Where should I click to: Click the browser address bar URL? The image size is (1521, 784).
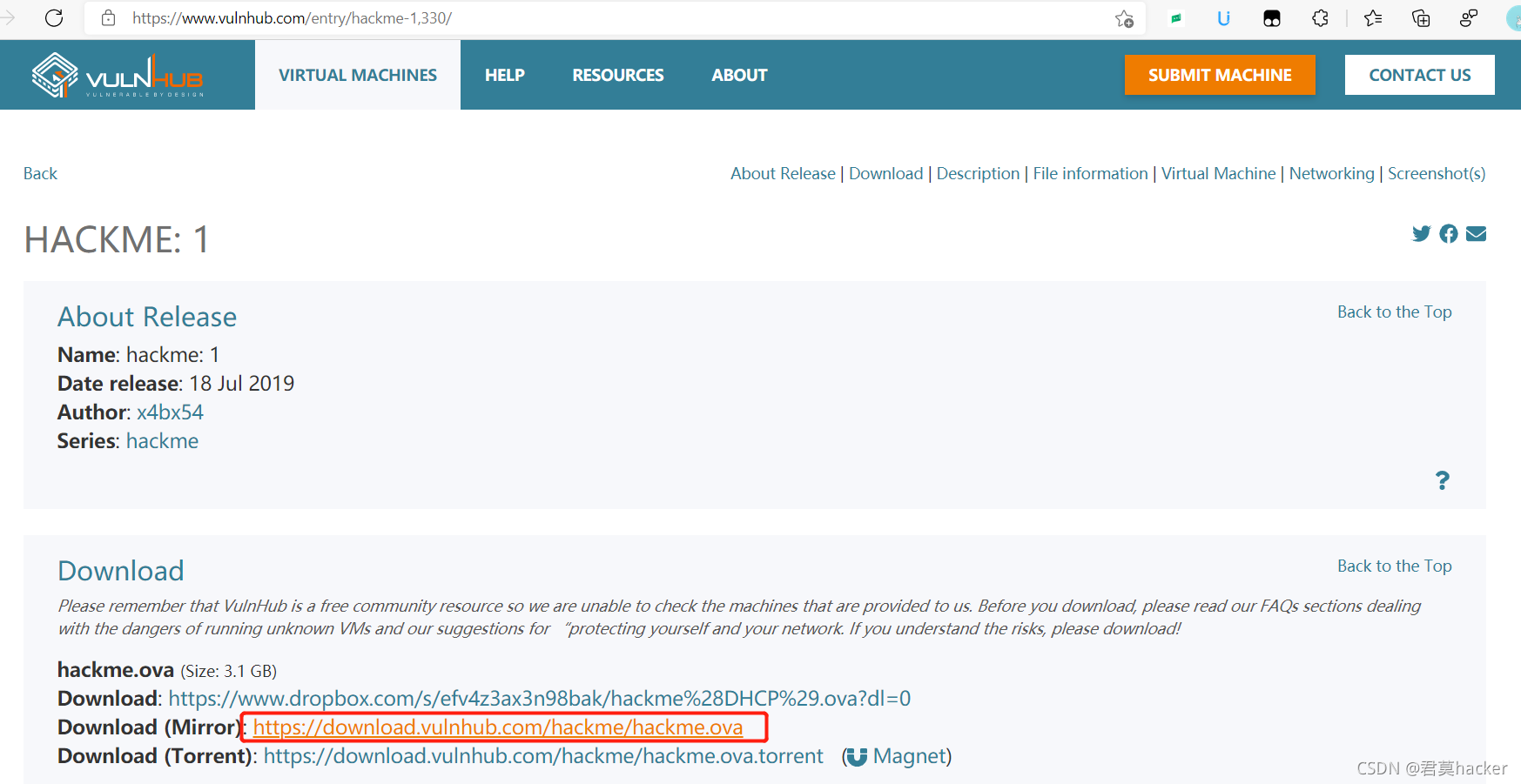(x=292, y=18)
